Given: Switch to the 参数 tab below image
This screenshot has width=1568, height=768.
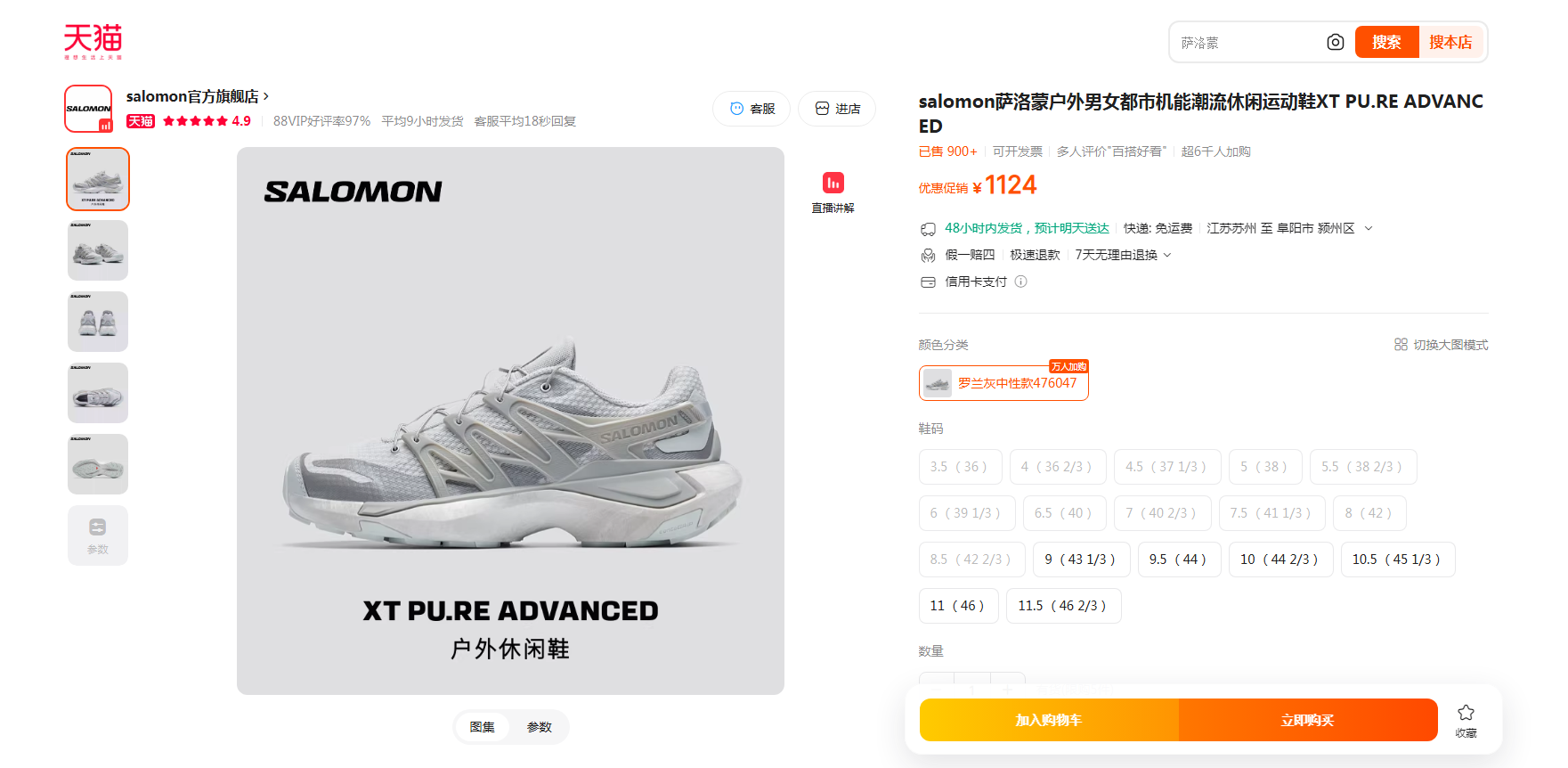Looking at the screenshot, I should coord(539,727).
